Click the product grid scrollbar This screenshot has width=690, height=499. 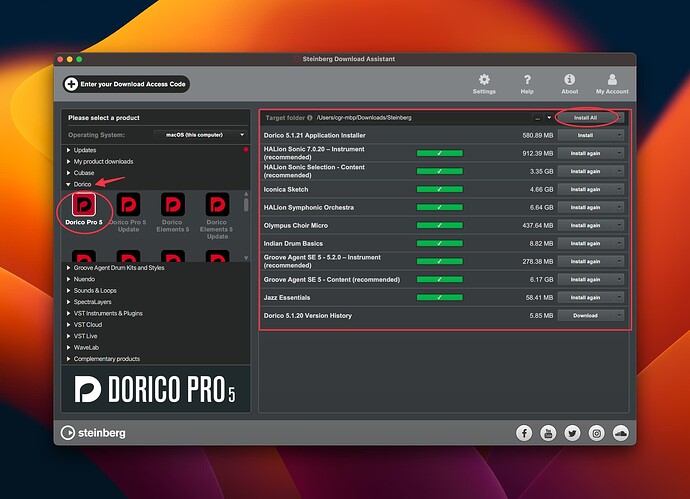(x=246, y=205)
